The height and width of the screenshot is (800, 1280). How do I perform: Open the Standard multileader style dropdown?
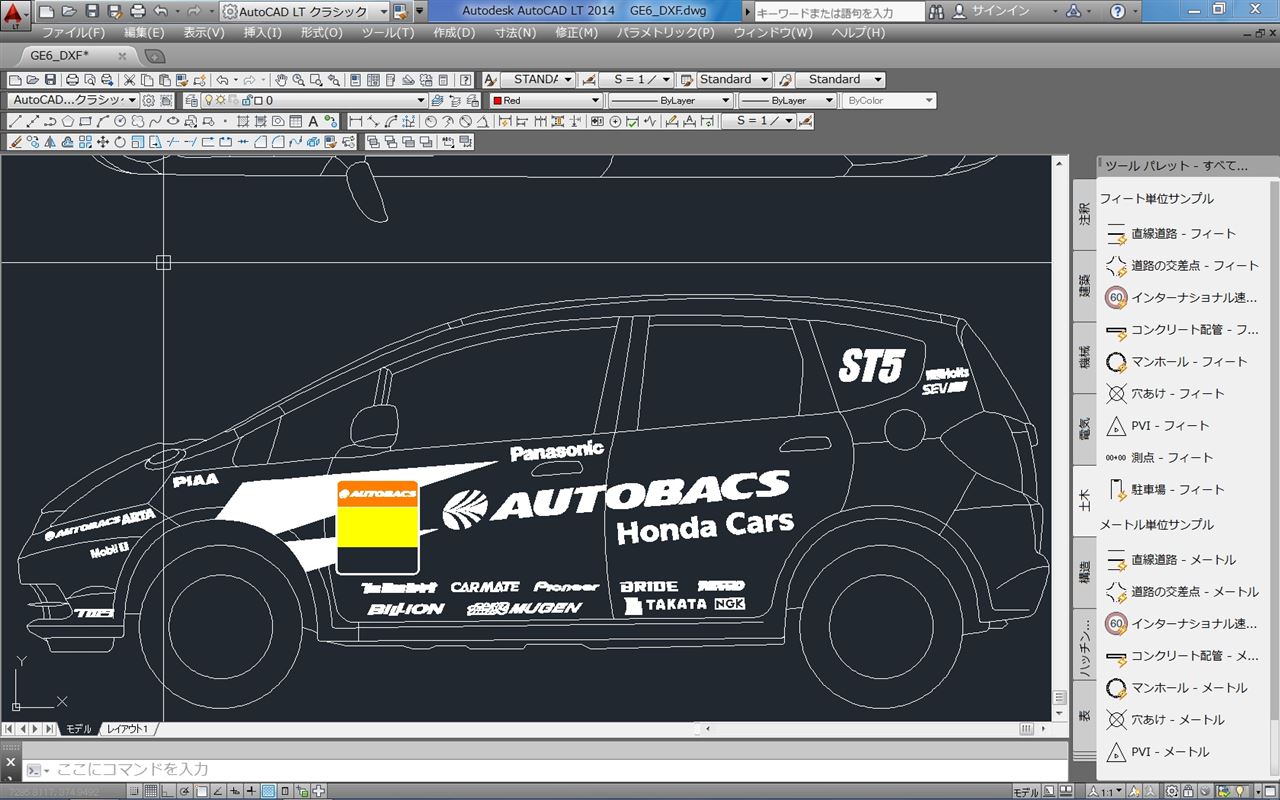click(841, 79)
